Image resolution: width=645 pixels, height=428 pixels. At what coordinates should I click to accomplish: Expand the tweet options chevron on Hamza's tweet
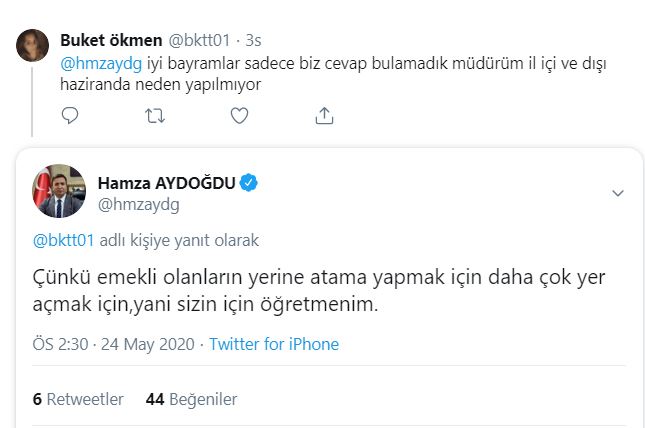coord(617,192)
